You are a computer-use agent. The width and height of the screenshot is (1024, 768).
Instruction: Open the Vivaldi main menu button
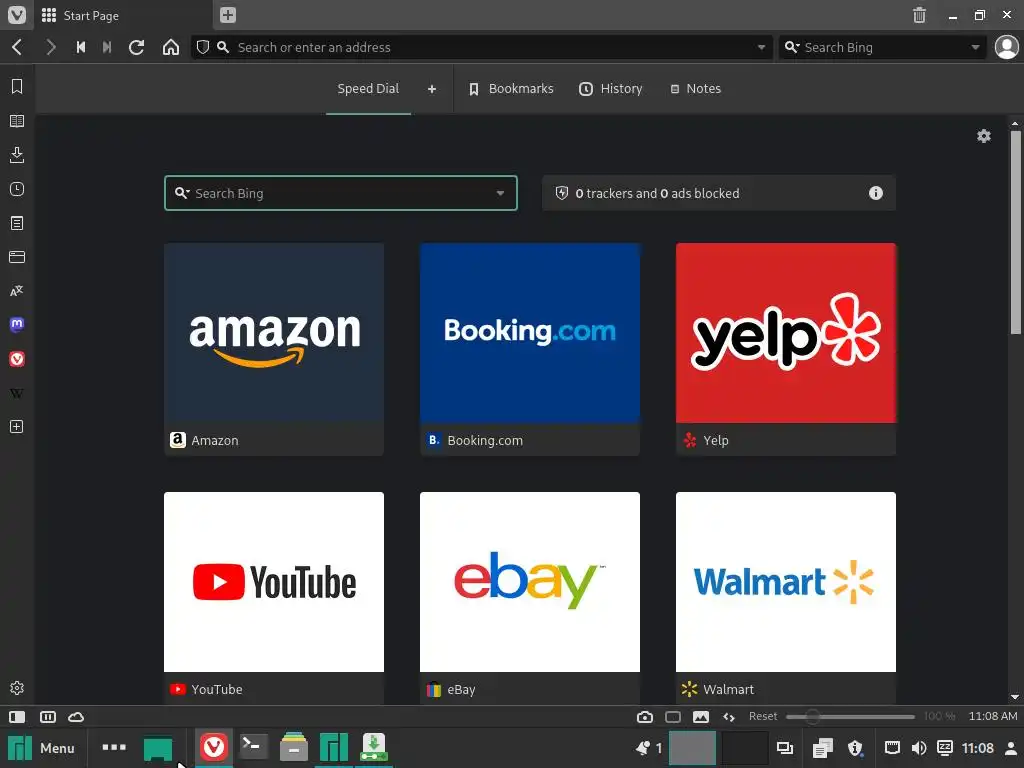tap(16, 14)
